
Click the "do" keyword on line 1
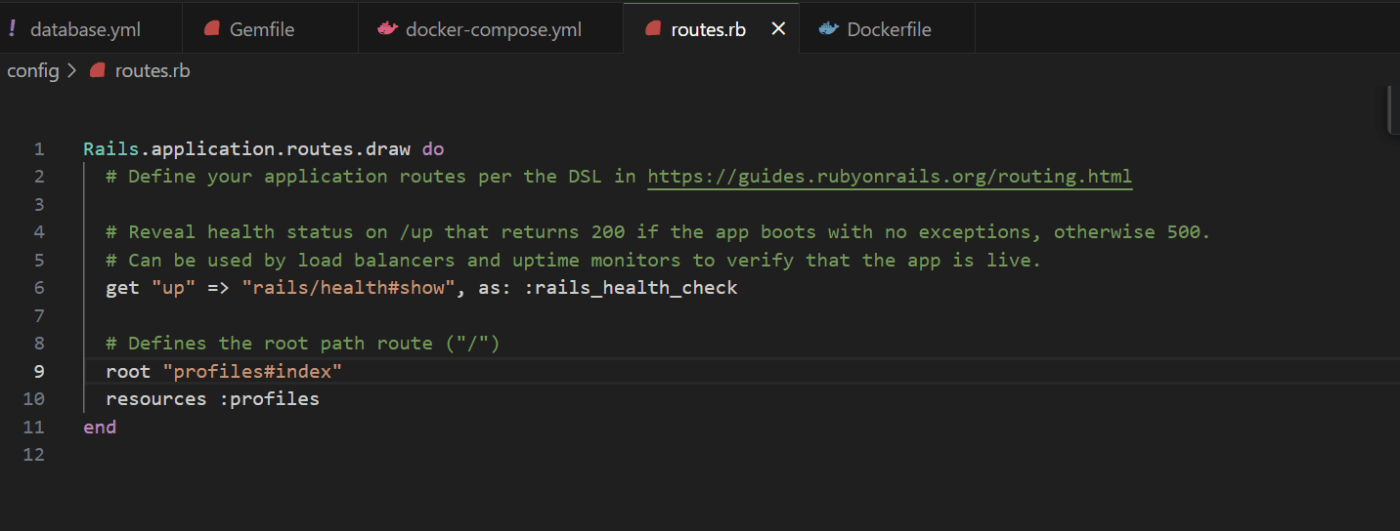point(433,149)
